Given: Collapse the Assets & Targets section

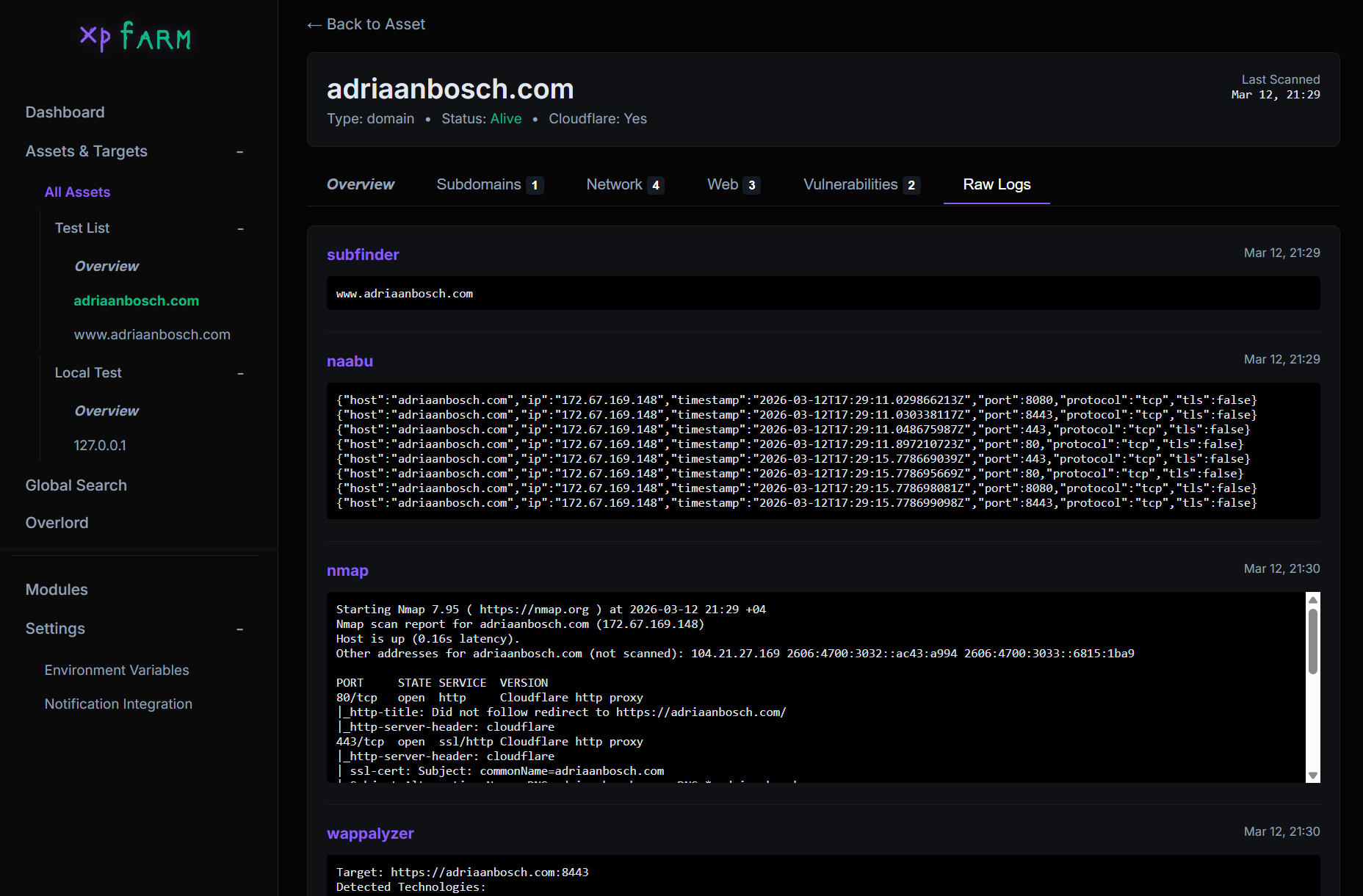Looking at the screenshot, I should [x=239, y=152].
